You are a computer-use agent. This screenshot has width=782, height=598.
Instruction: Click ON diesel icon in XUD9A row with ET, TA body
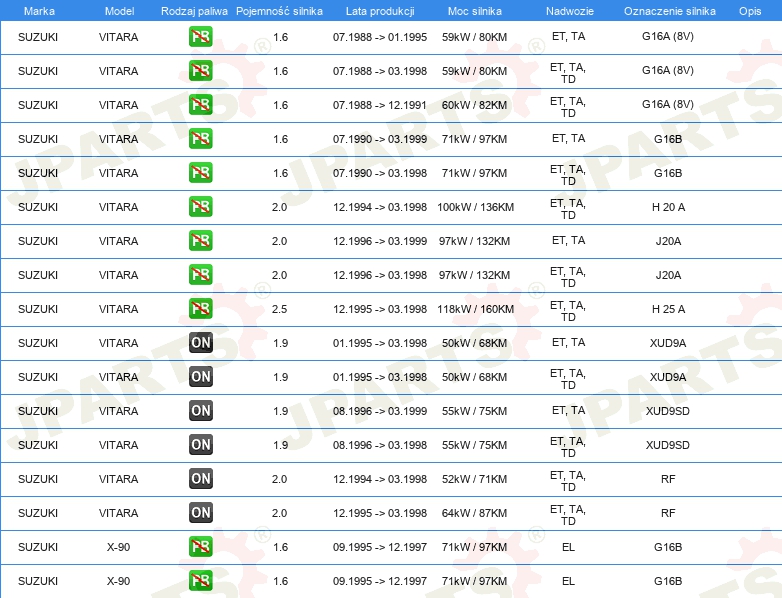point(200,343)
